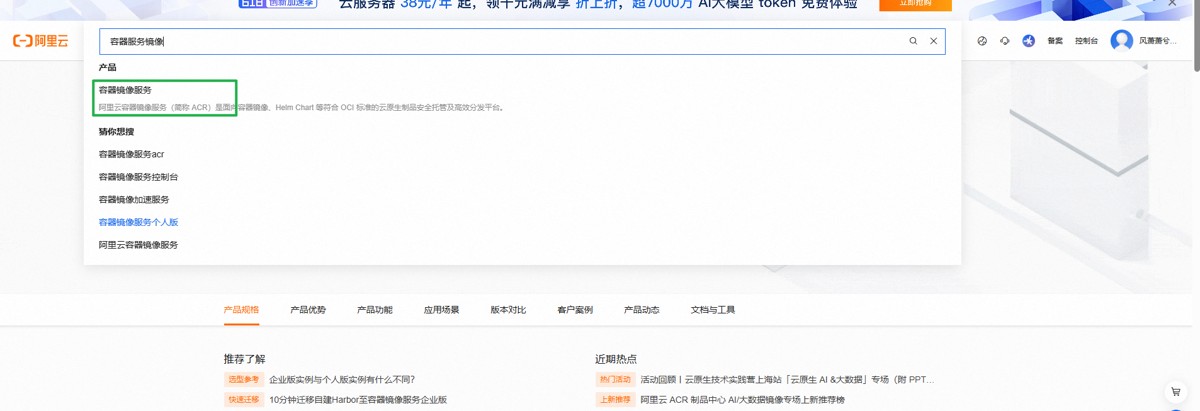Open 控制台 console link
This screenshot has height=411, width=1200.
(x=1086, y=41)
